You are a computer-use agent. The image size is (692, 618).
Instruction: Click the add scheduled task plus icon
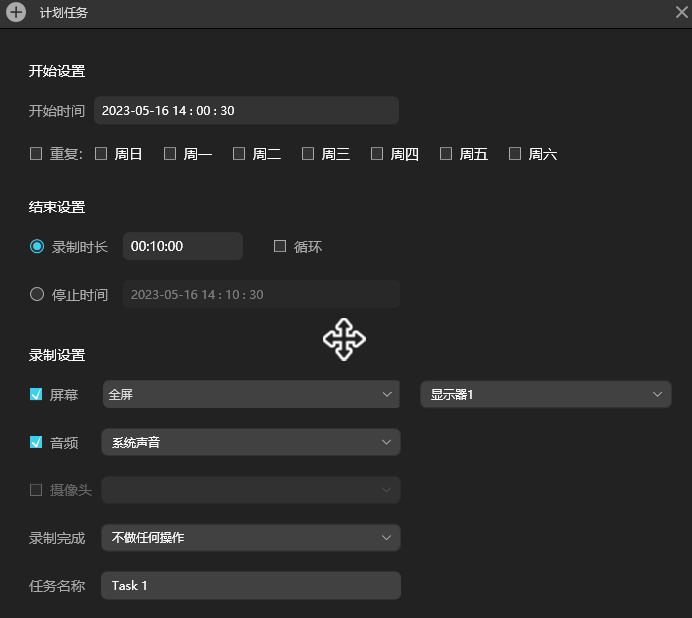tap(16, 12)
